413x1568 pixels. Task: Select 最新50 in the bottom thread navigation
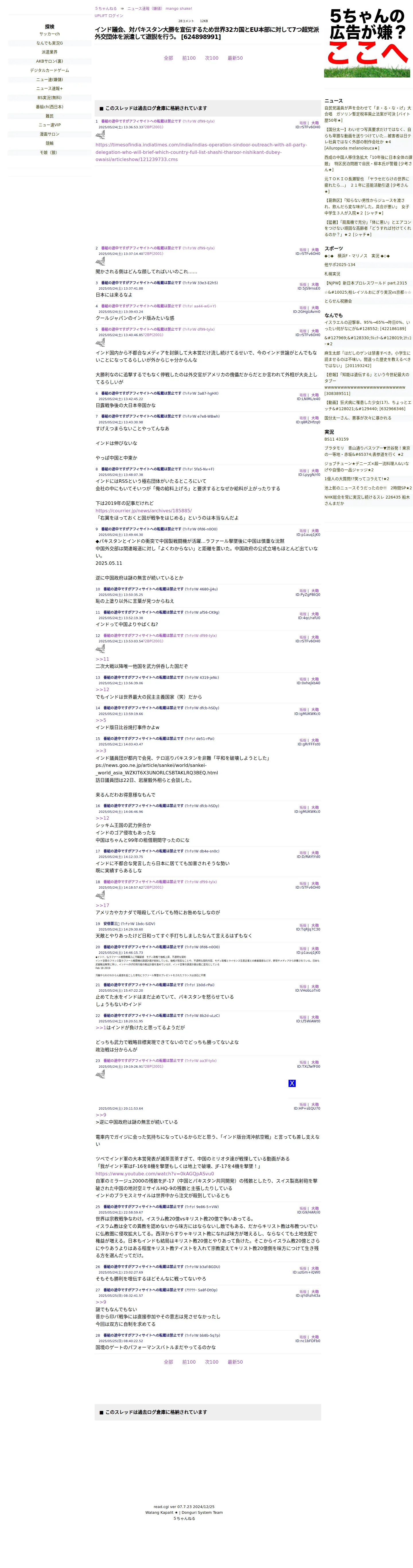tap(235, 1362)
